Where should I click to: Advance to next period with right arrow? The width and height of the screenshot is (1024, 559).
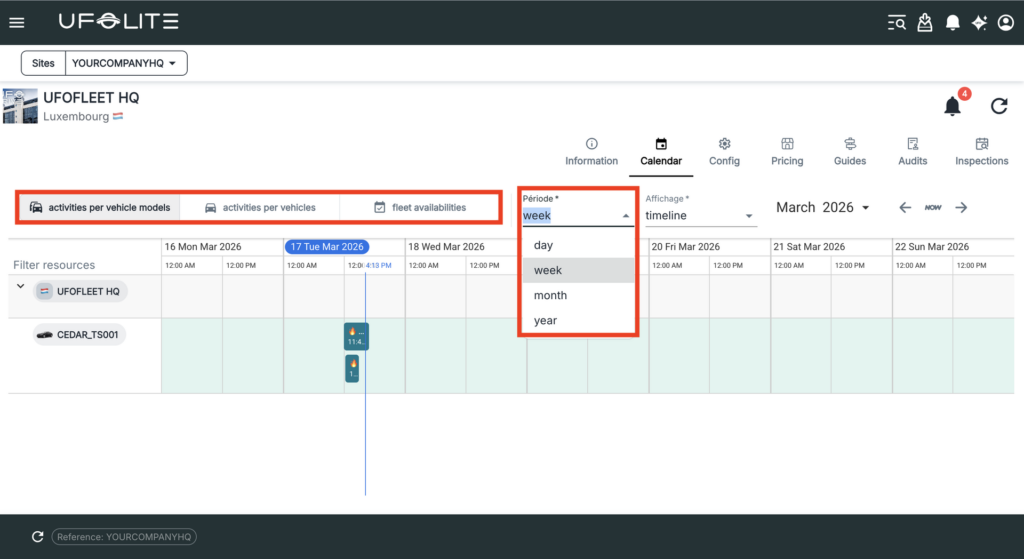point(961,207)
